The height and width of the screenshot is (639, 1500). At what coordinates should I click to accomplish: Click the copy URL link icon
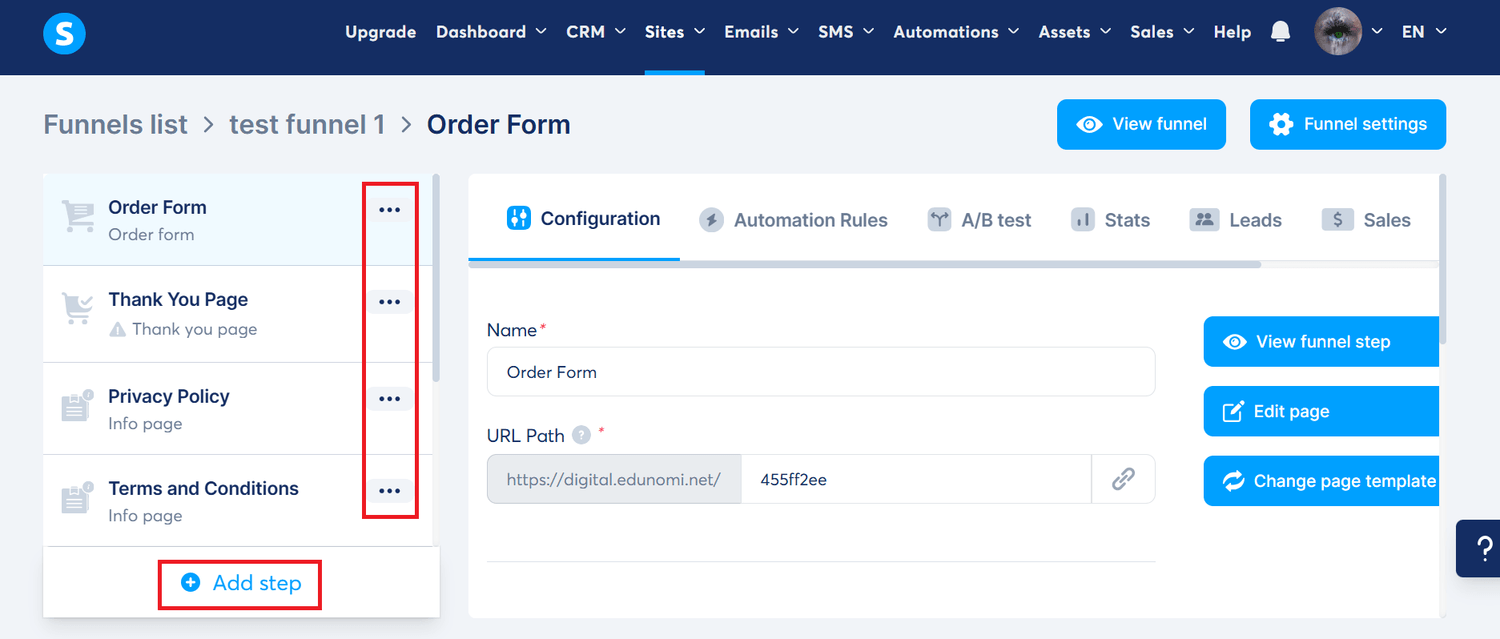1123,479
